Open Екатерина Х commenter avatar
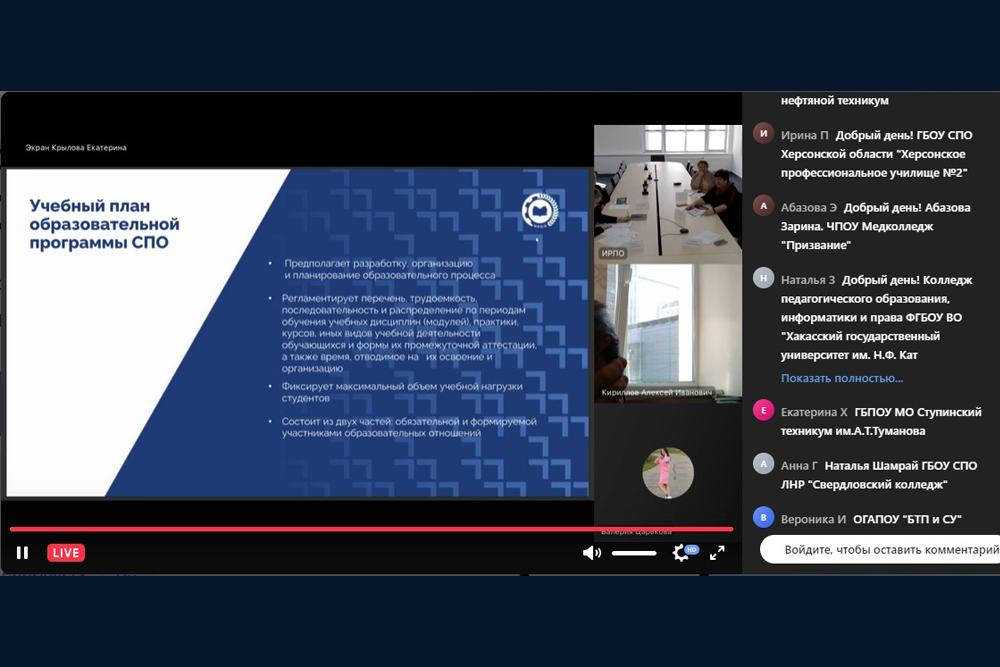1000x667 pixels. coord(763,410)
